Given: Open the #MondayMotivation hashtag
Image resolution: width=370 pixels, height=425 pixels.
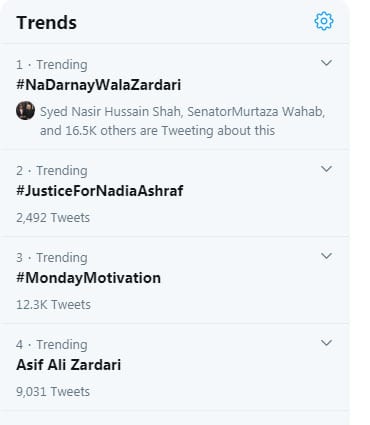Looking at the screenshot, I should click(x=88, y=278).
